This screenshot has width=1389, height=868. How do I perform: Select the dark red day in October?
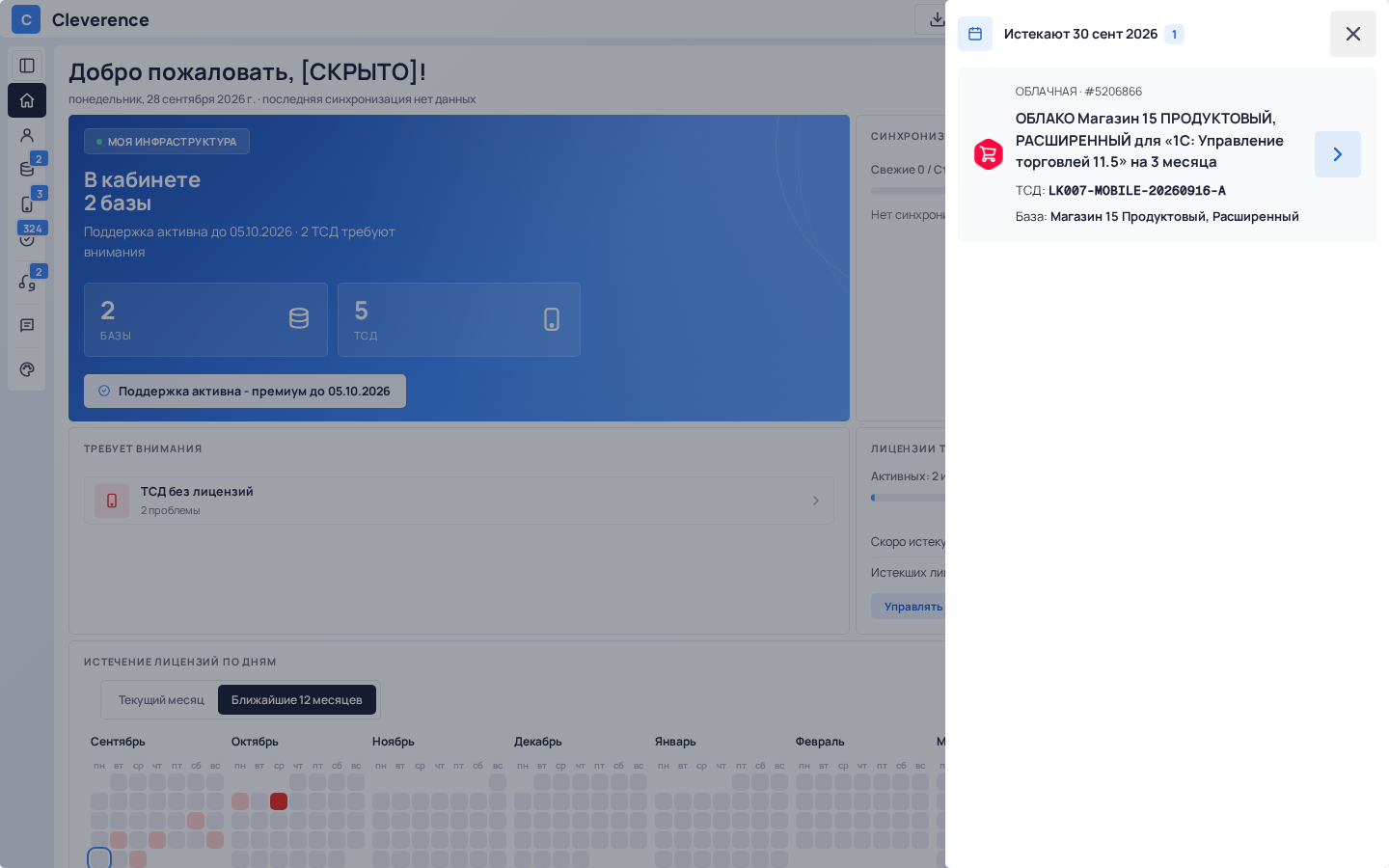click(279, 801)
